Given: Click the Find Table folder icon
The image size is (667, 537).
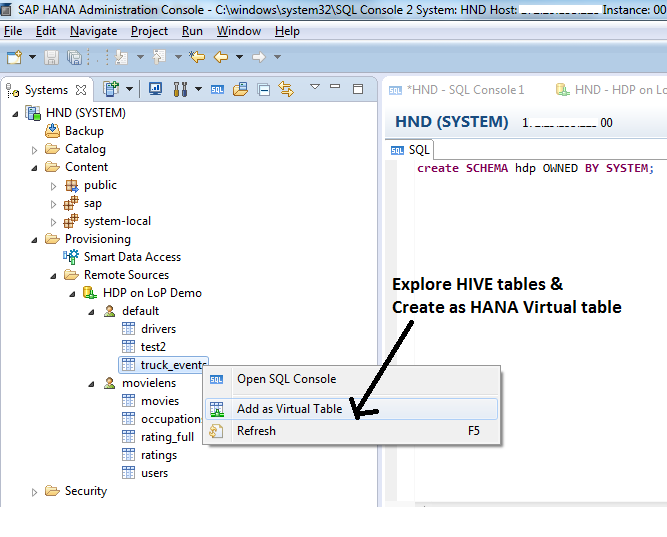Looking at the screenshot, I should [x=240, y=89].
